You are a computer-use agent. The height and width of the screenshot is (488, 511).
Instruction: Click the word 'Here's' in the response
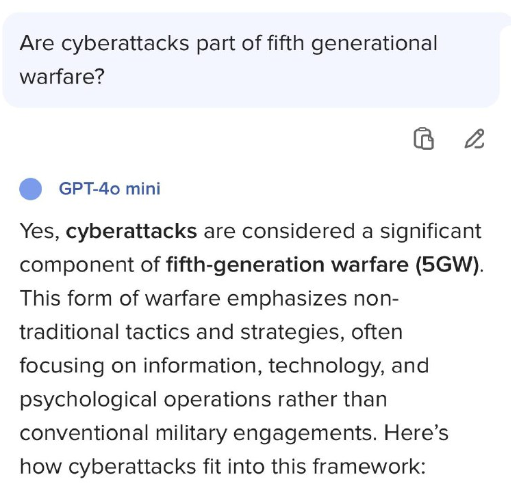[x=416, y=433]
